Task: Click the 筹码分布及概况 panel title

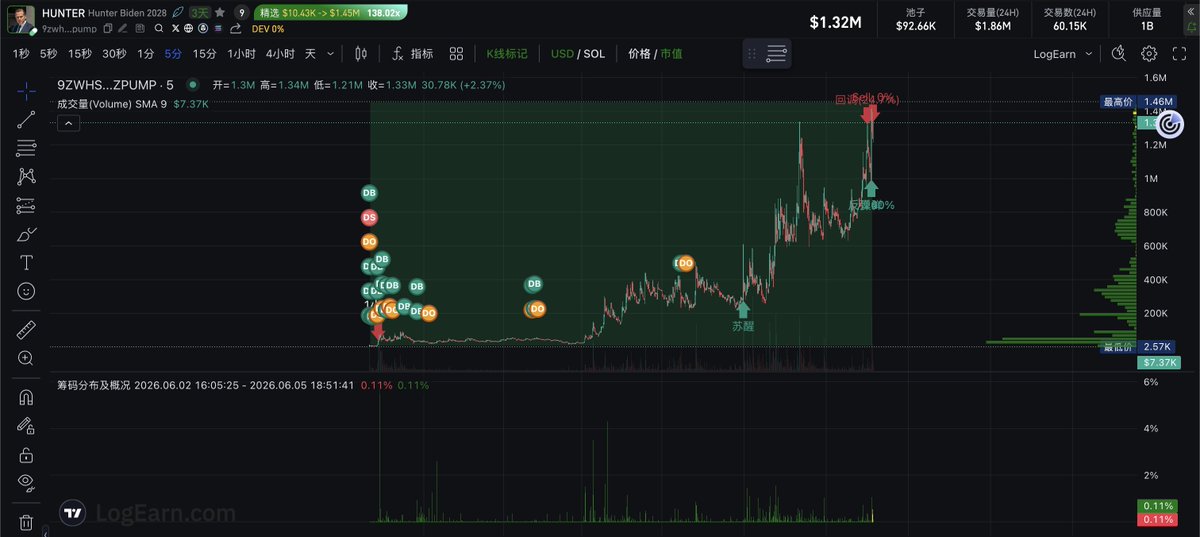Action: 94,385
